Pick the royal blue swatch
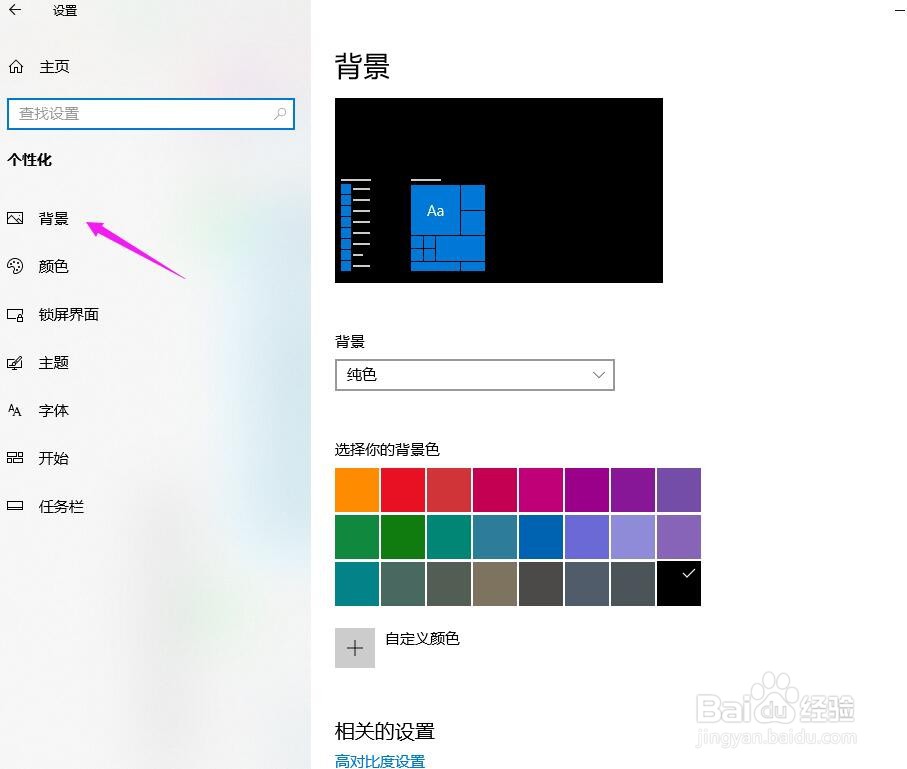 pyautogui.click(x=541, y=537)
